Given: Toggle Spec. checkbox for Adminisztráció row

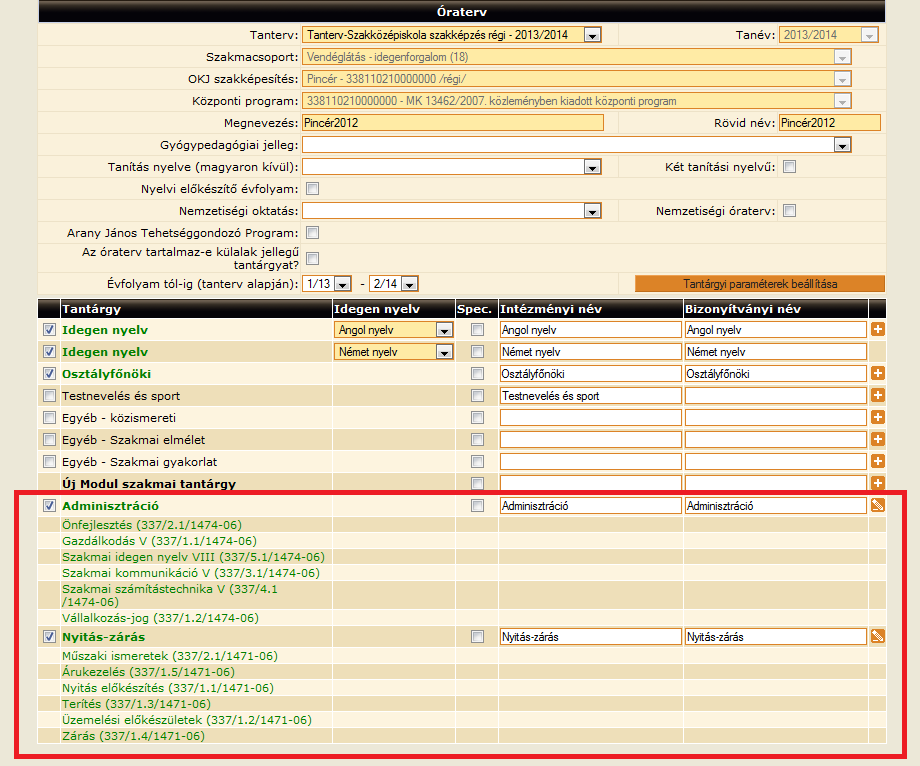Looking at the screenshot, I should (478, 506).
